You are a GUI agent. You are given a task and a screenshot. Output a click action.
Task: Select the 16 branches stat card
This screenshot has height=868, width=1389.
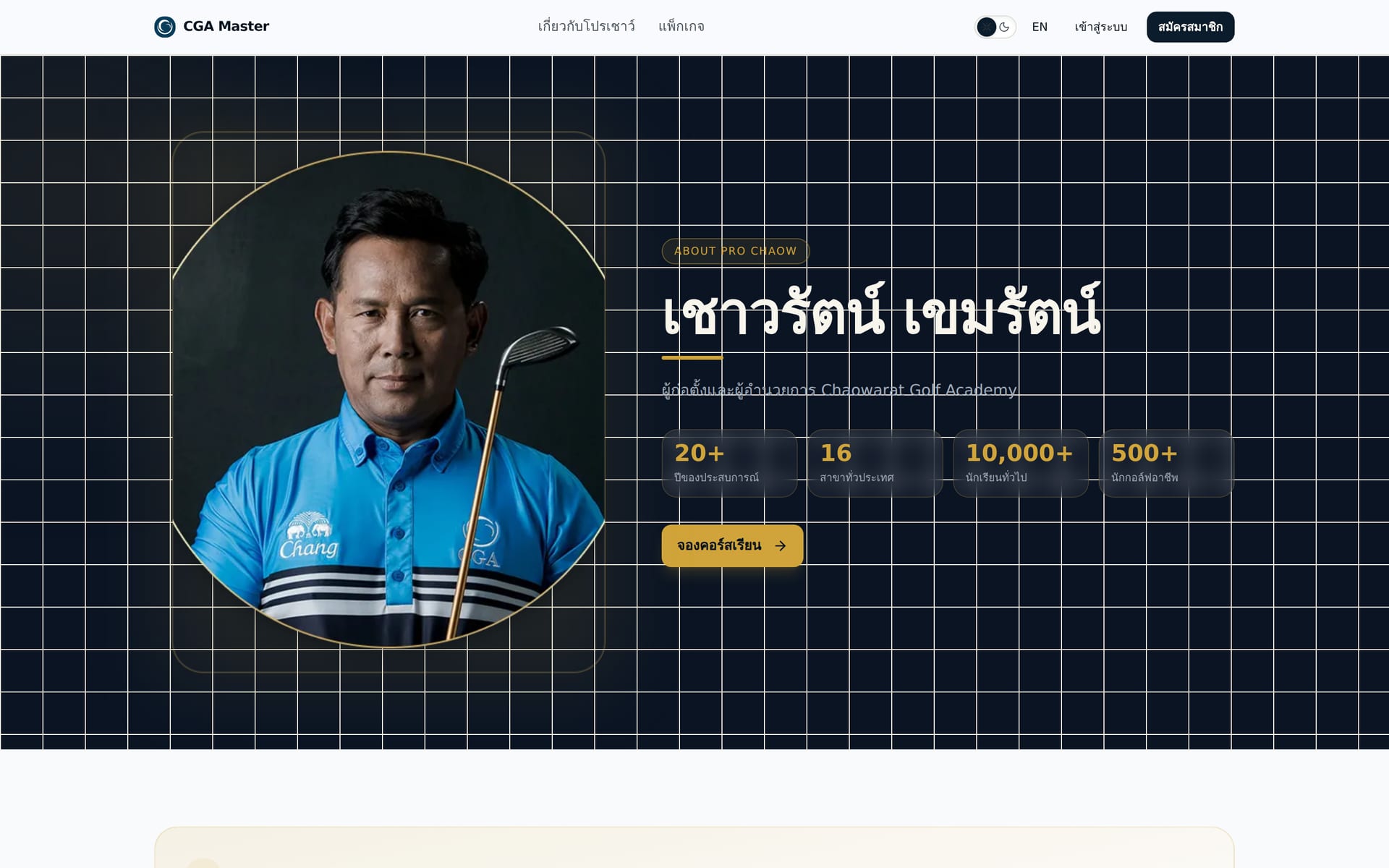(875, 464)
